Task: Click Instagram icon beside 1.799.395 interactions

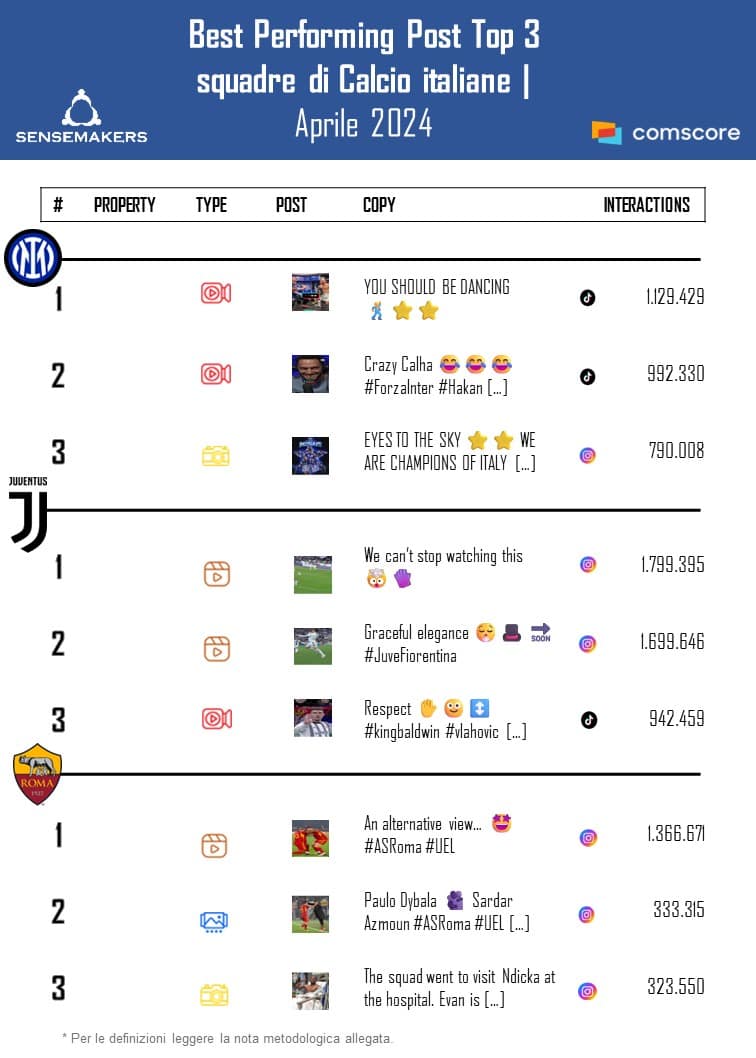Action: pos(588,564)
